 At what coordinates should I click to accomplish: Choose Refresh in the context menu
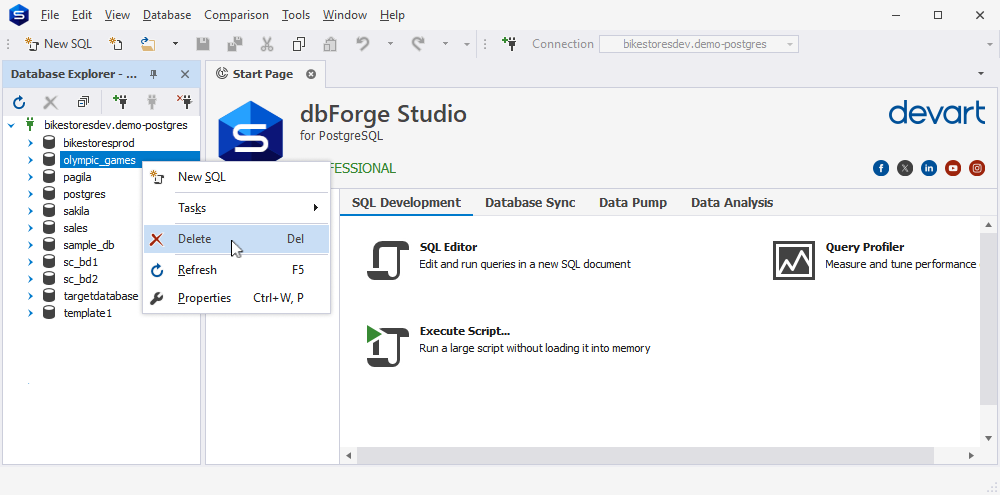click(x=236, y=270)
